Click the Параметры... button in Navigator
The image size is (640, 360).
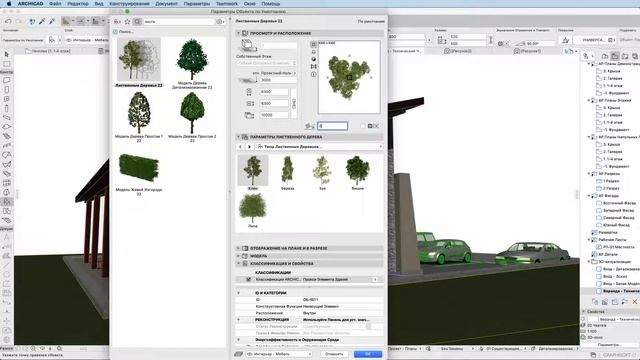pos(609,345)
